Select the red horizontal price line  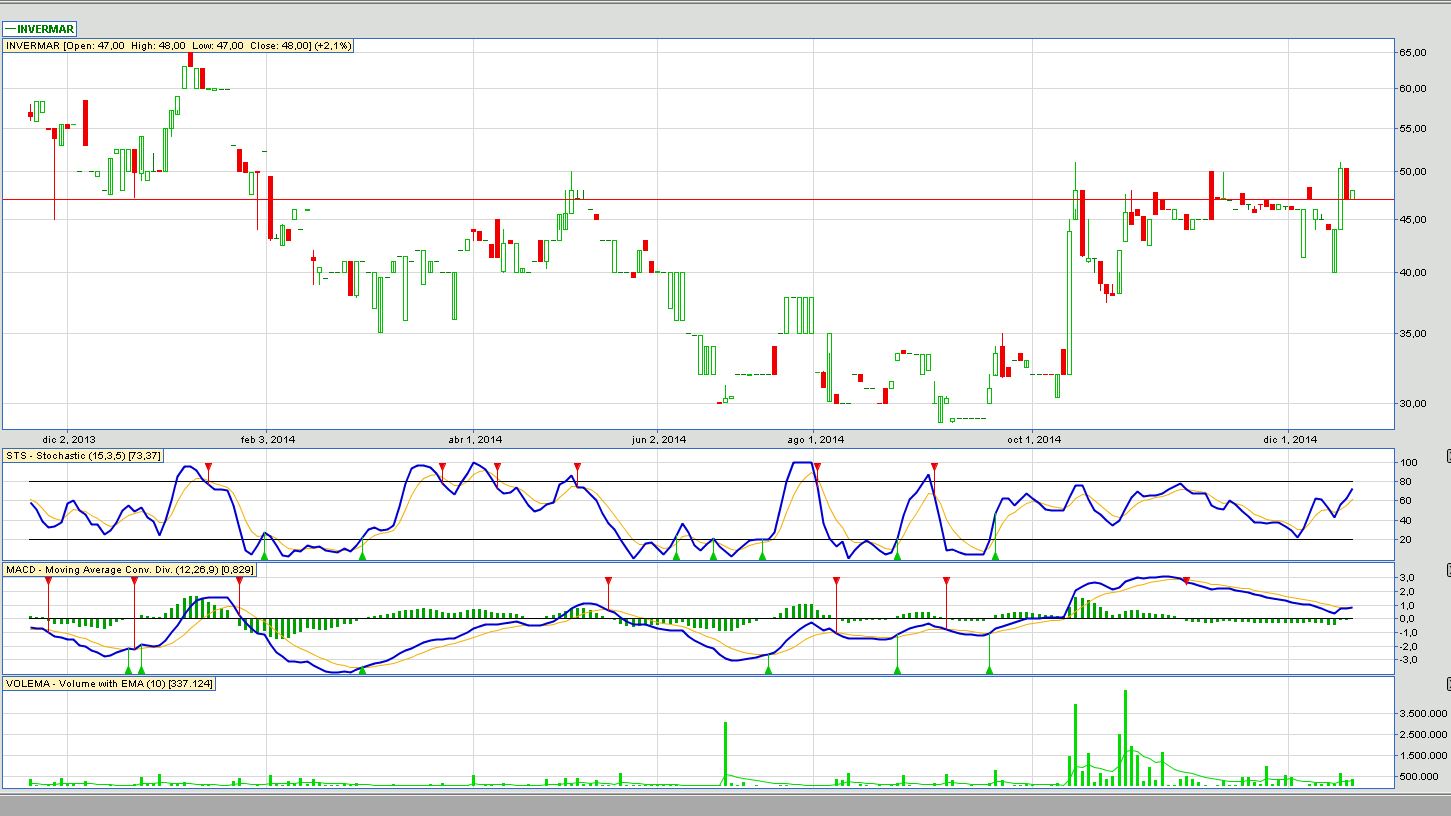pos(700,199)
